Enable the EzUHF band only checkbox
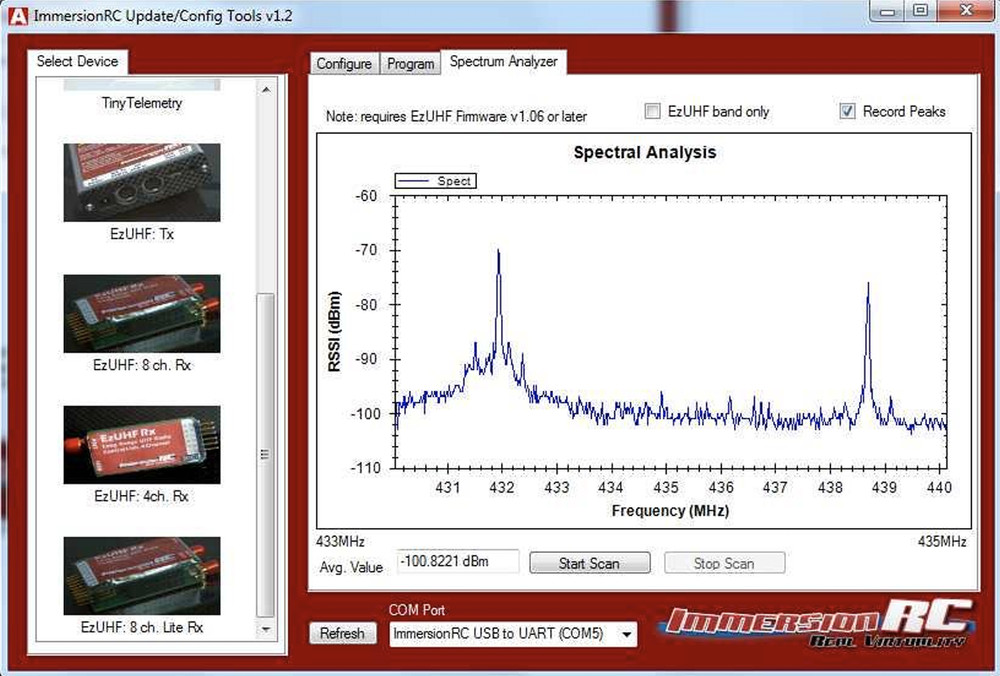 click(654, 111)
